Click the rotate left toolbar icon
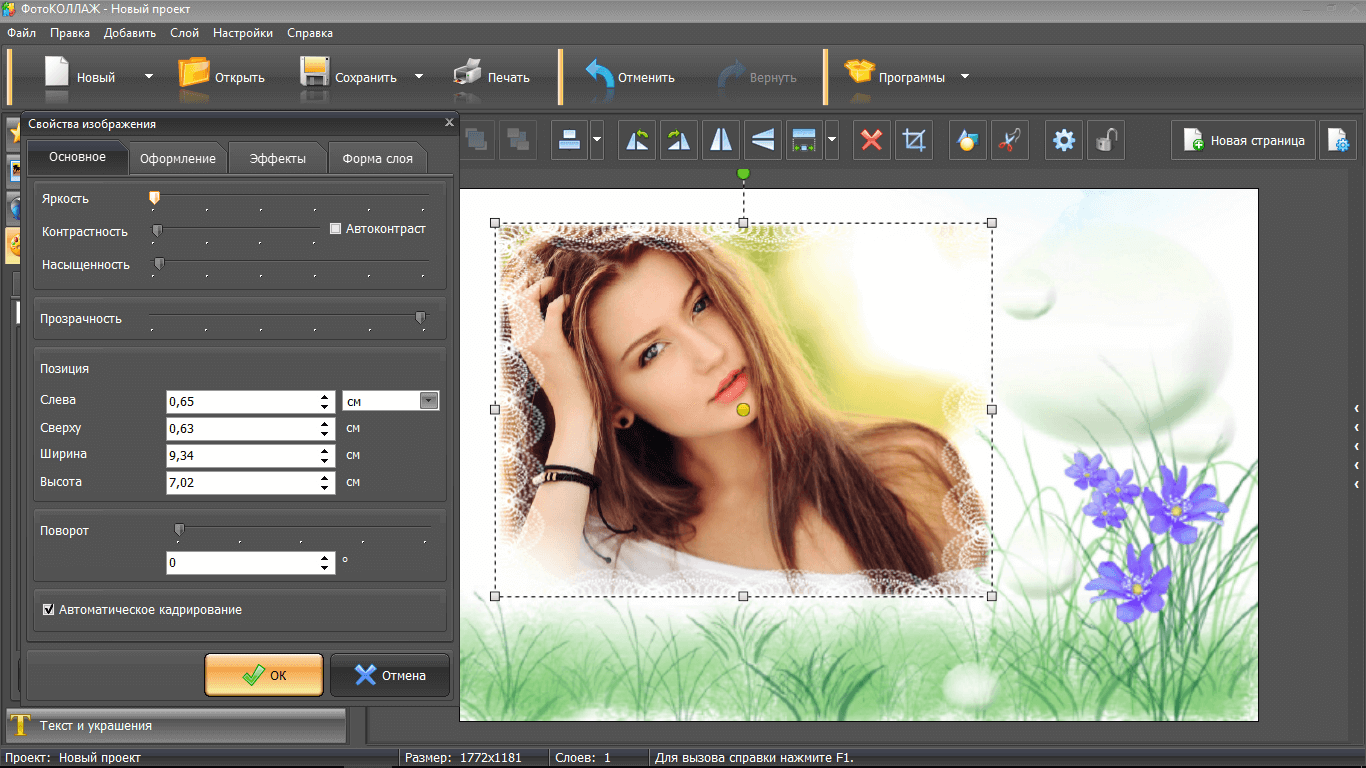 (637, 141)
